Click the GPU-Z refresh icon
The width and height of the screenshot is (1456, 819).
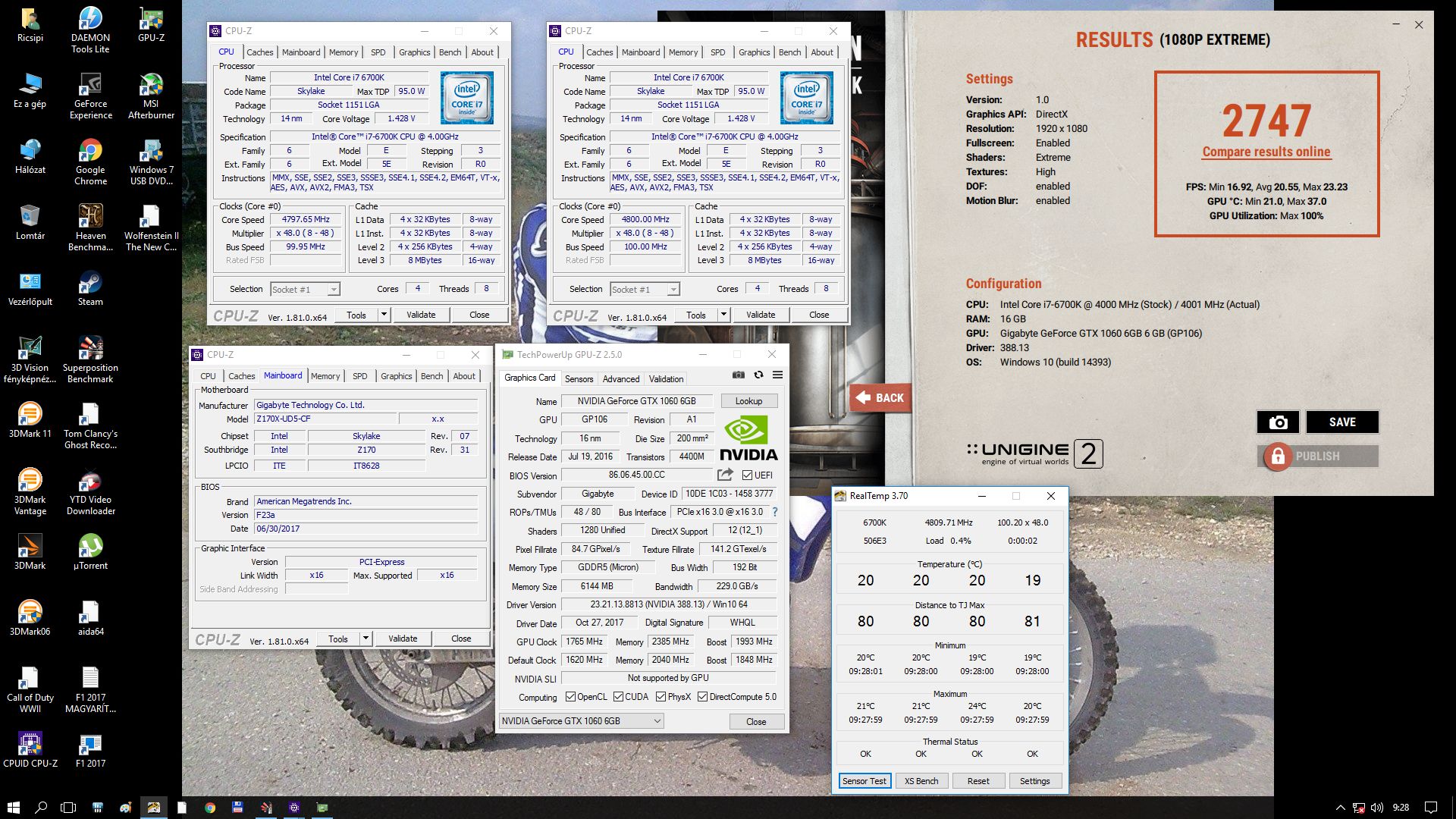758,375
